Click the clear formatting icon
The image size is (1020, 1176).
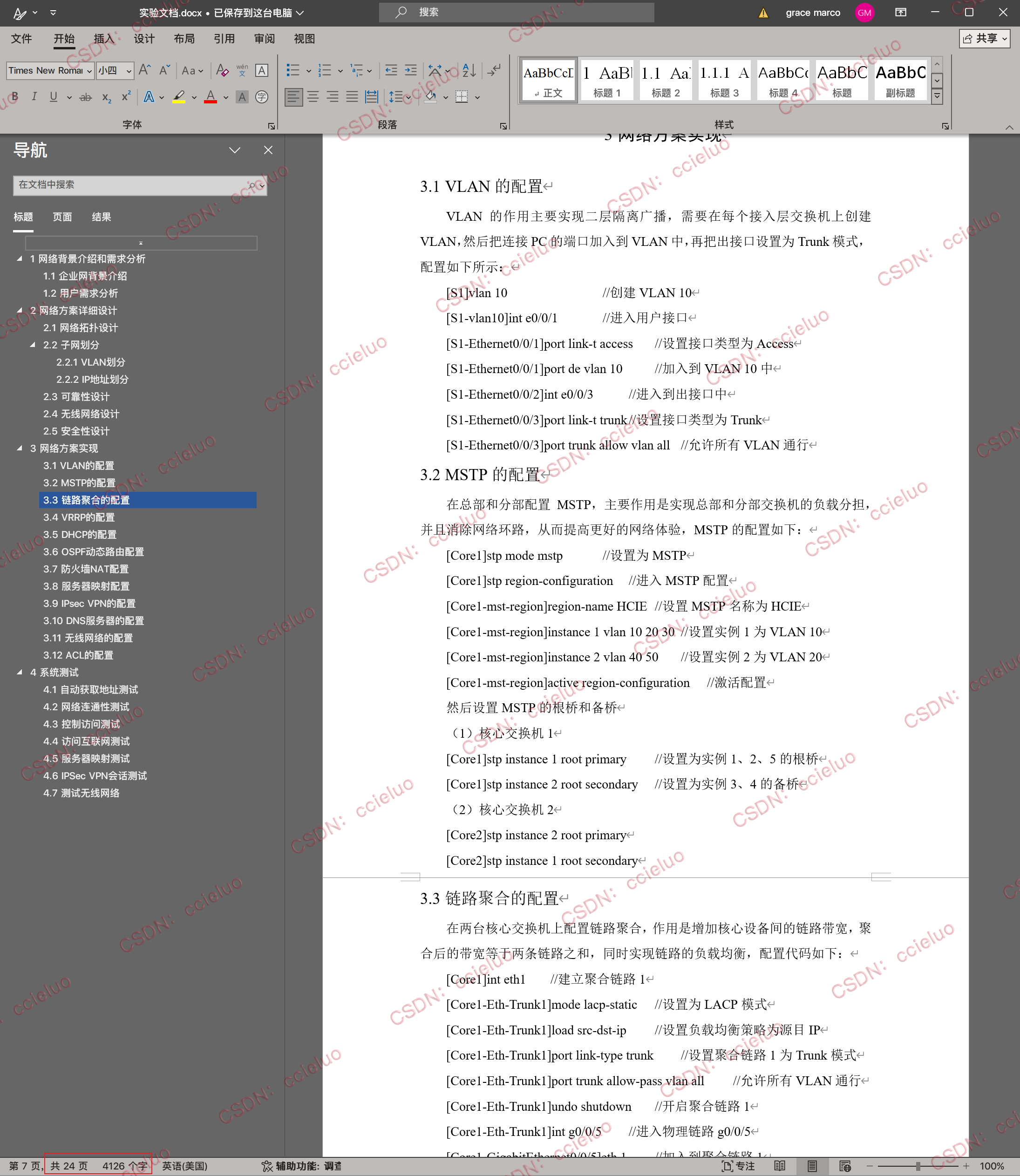223,71
